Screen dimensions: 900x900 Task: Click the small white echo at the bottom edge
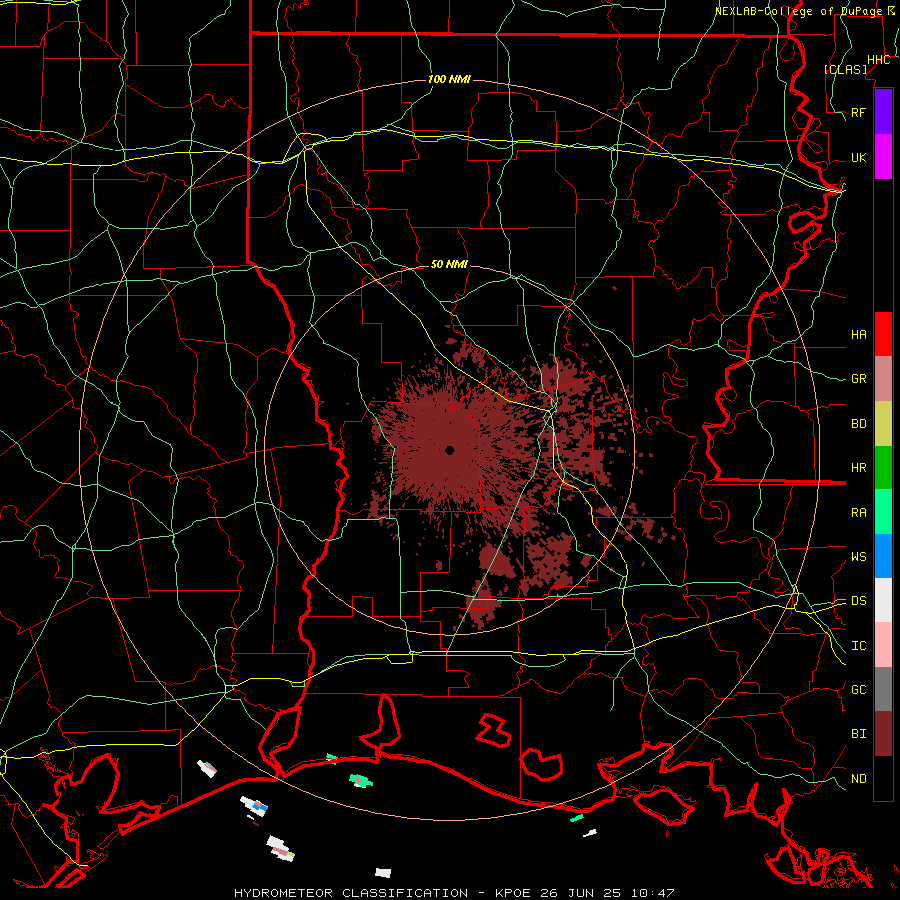click(x=383, y=872)
